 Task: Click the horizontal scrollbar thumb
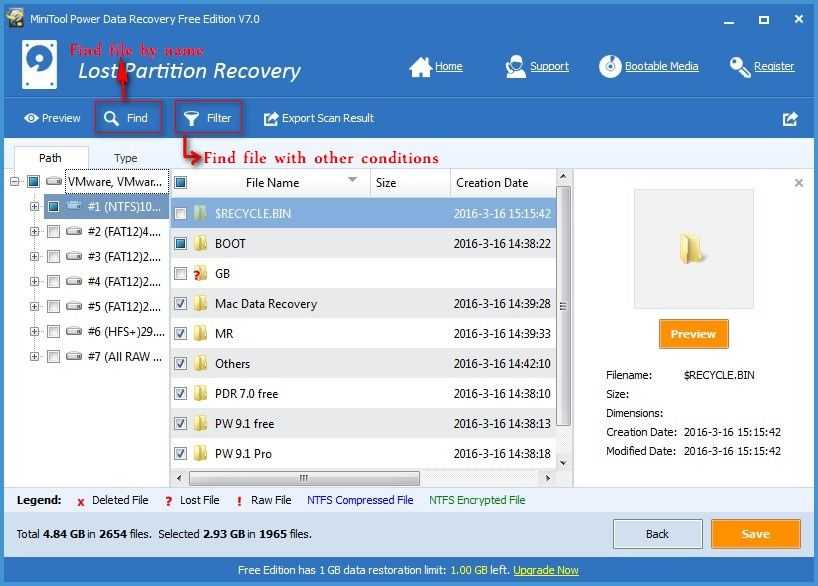(x=304, y=478)
